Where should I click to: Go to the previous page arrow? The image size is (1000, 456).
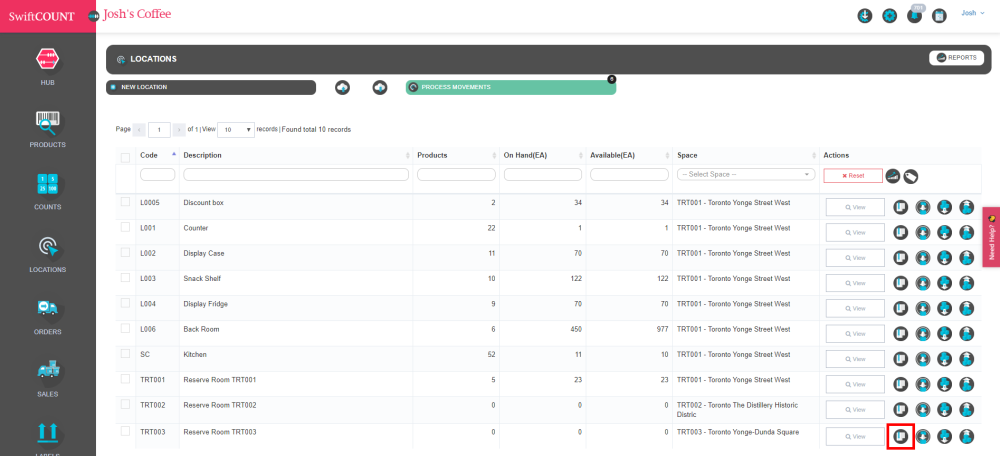(x=140, y=129)
